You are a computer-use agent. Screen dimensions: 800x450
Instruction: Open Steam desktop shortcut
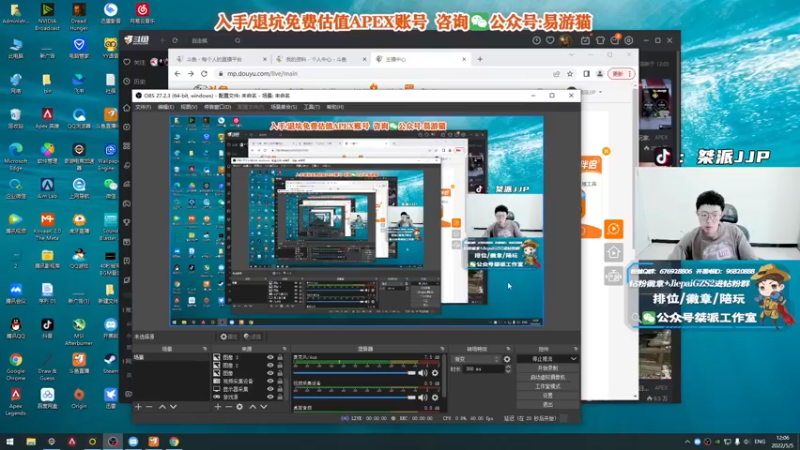[x=110, y=364]
